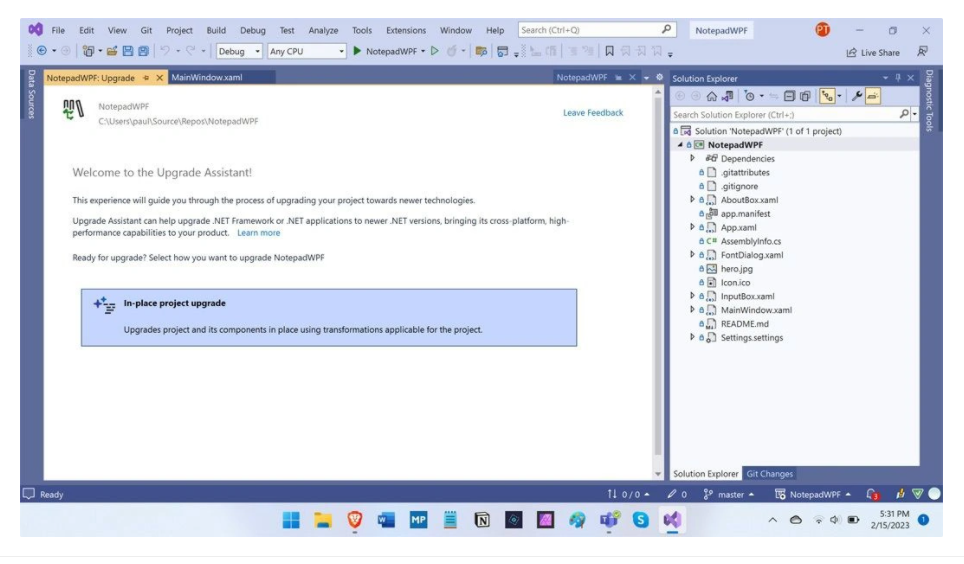Viewport: 964px width, 564px height.
Task: Expand the Dependencies node
Action: 692,158
